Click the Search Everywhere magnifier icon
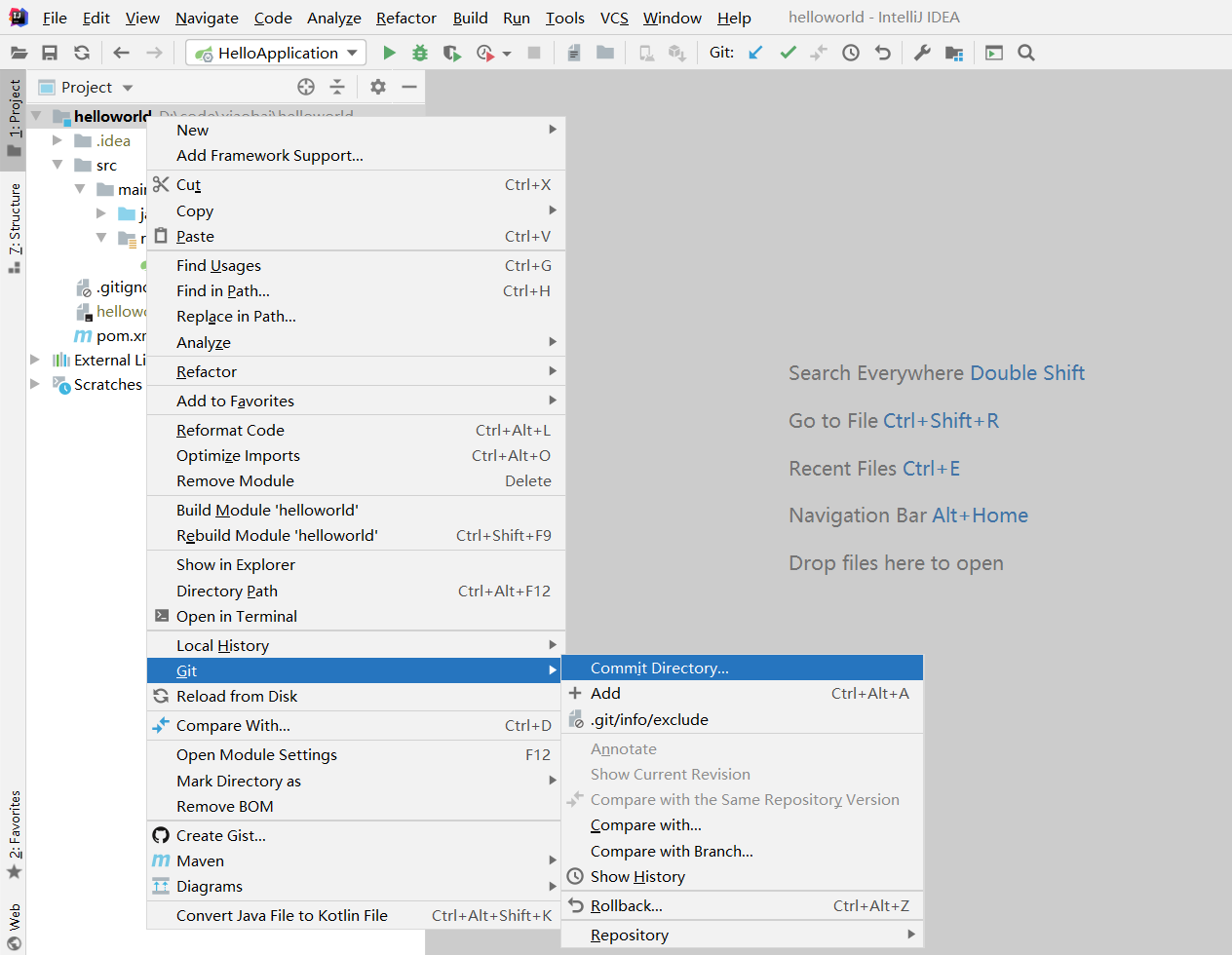The image size is (1232, 955). (x=1026, y=53)
